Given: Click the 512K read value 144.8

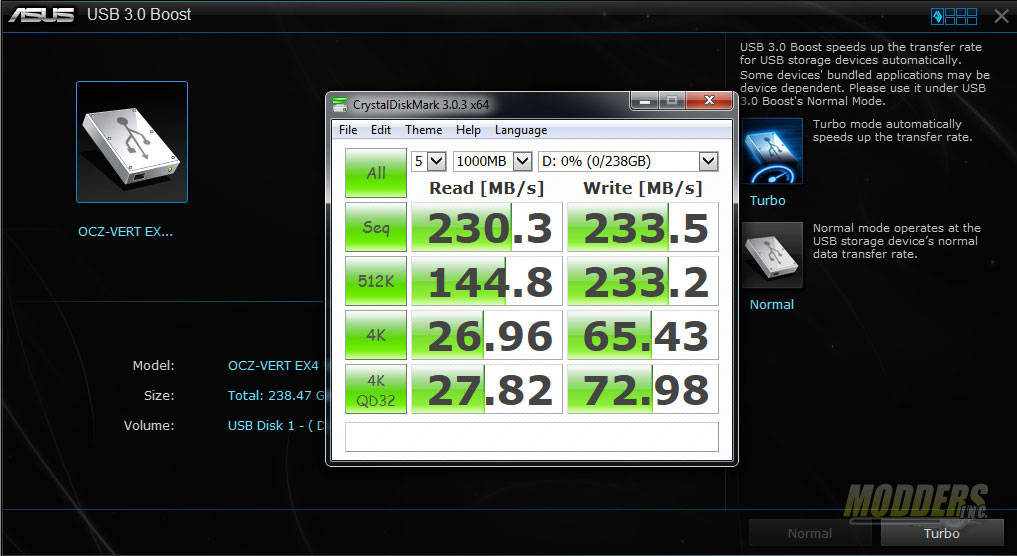Looking at the screenshot, I should pos(487,281).
